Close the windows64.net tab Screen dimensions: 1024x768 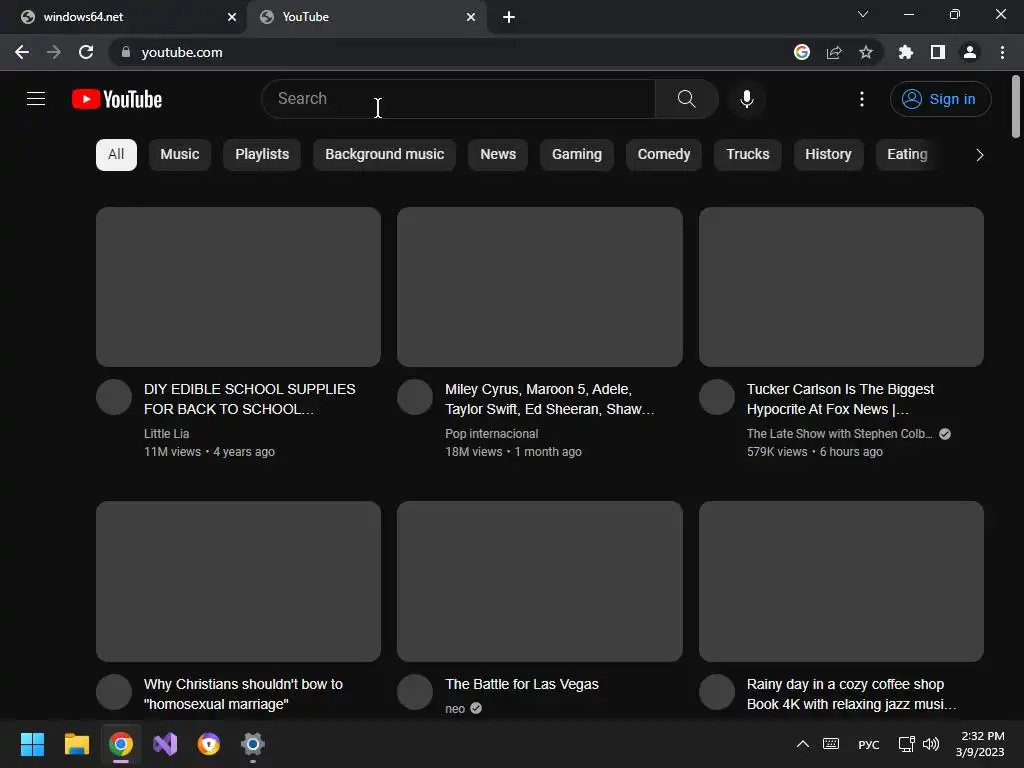(232, 17)
